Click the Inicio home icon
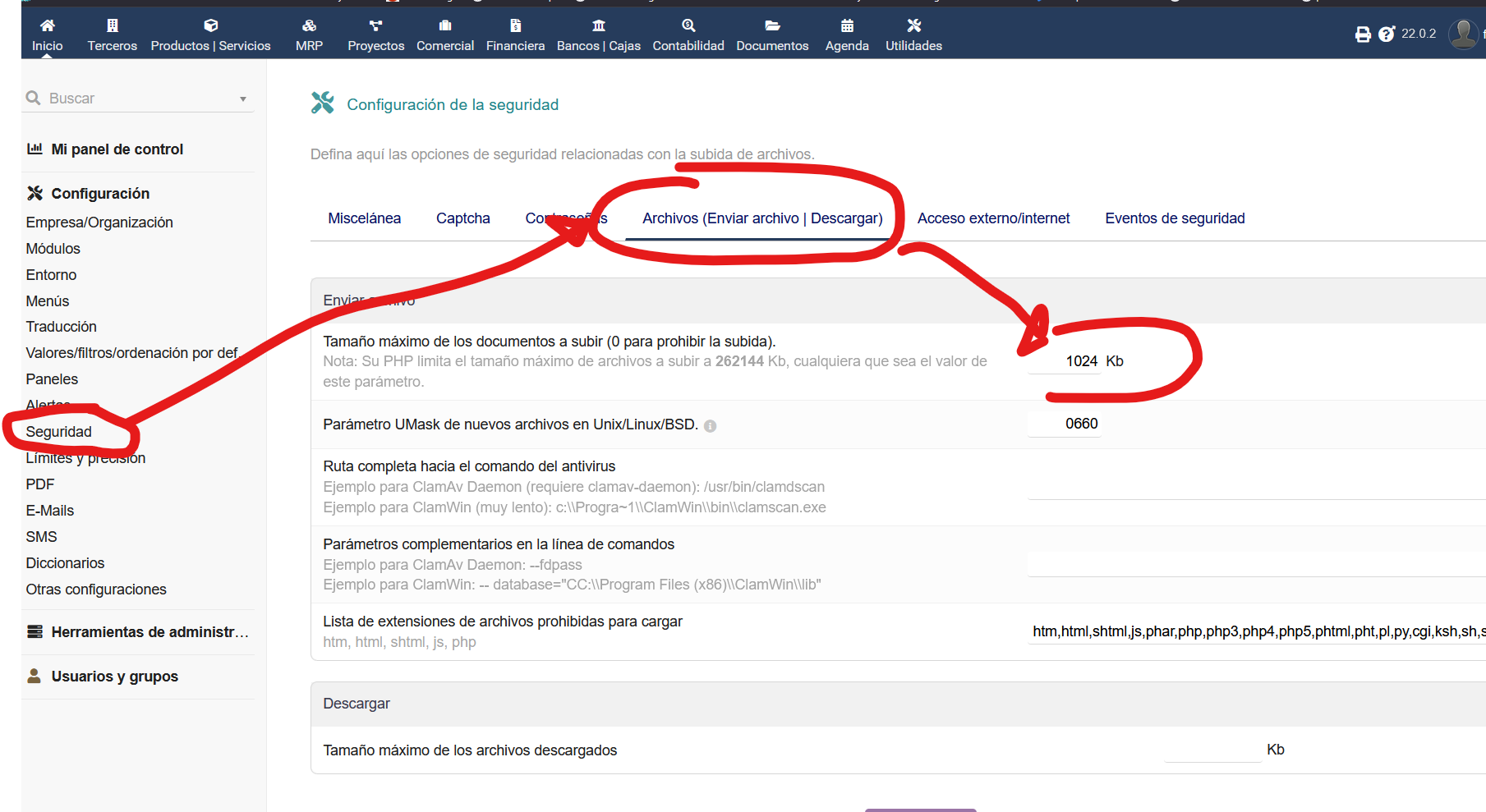This screenshot has width=1486, height=812. click(47, 25)
